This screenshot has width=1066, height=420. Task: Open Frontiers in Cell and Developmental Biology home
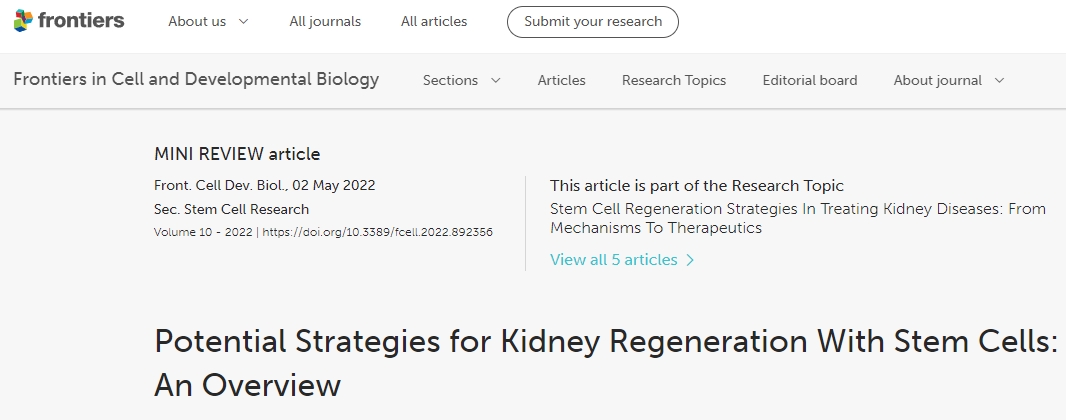click(196, 80)
